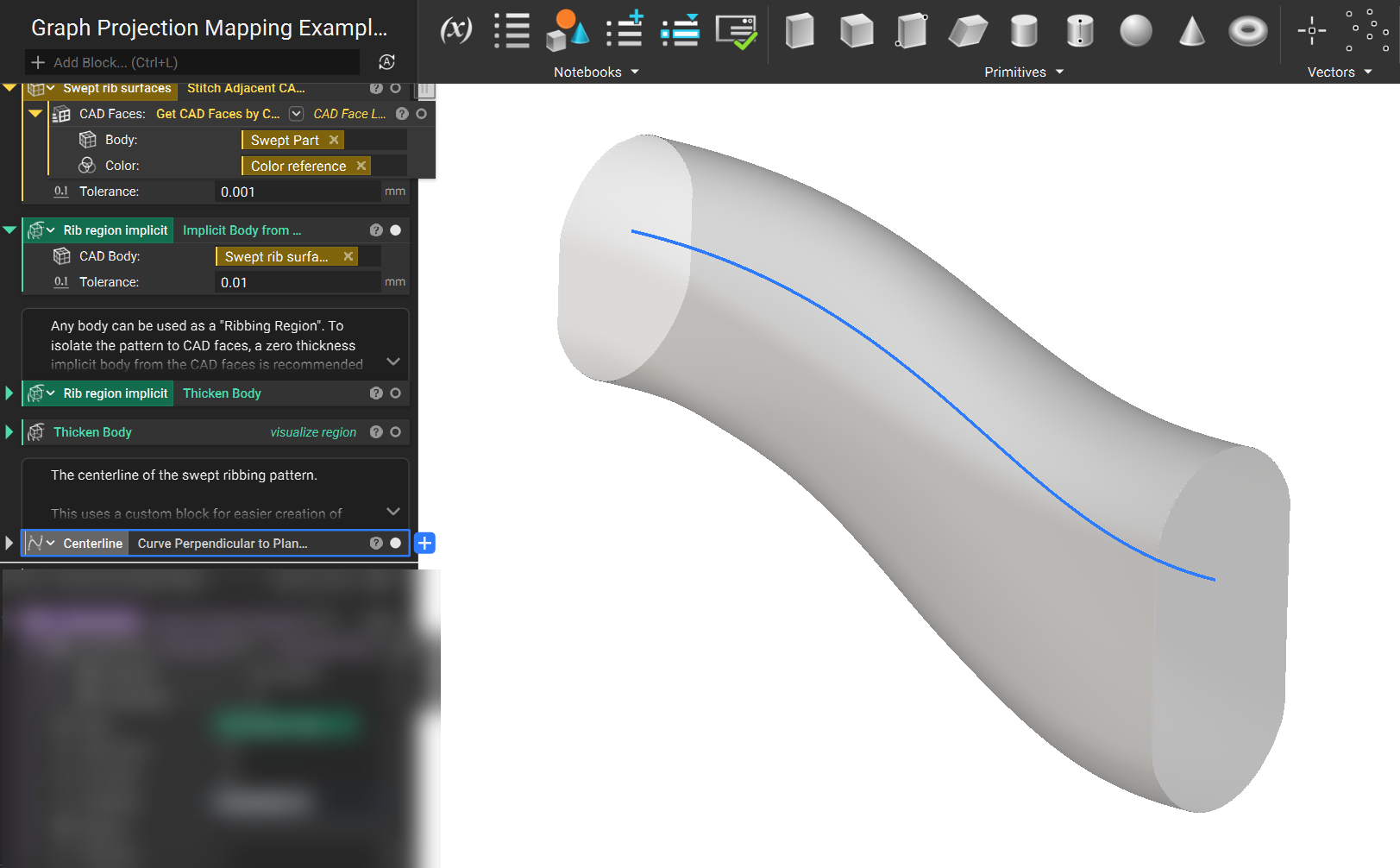The image size is (1400, 868).
Task: Toggle visibility of Rib region implicit body
Action: click(x=395, y=230)
